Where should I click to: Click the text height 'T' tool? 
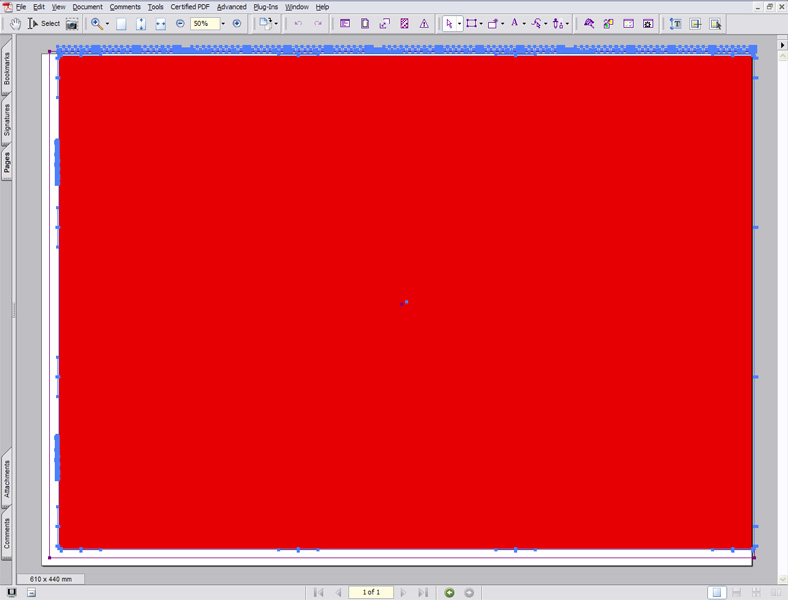coord(676,24)
